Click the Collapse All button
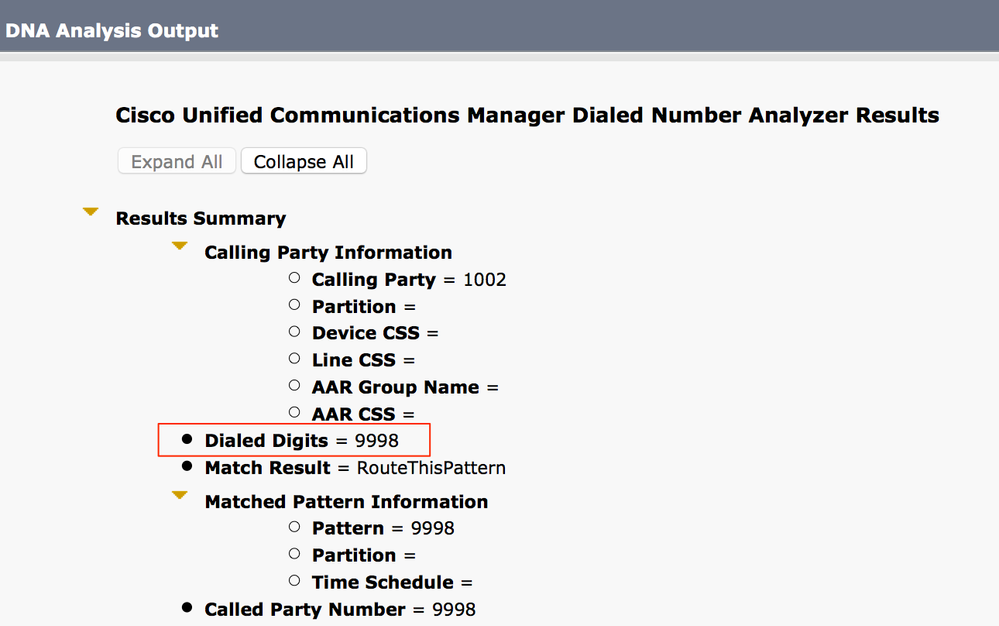 click(x=303, y=161)
